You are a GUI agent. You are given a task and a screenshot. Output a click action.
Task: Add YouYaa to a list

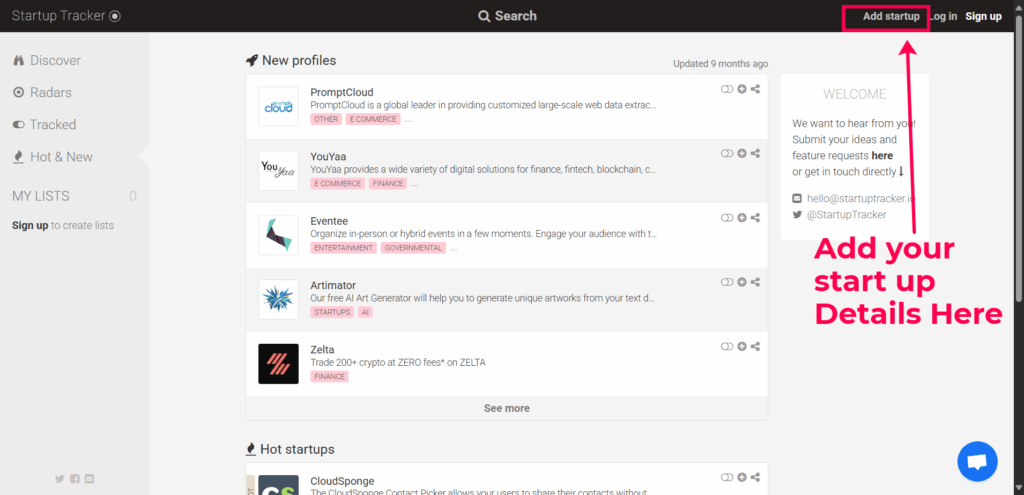[x=742, y=153]
